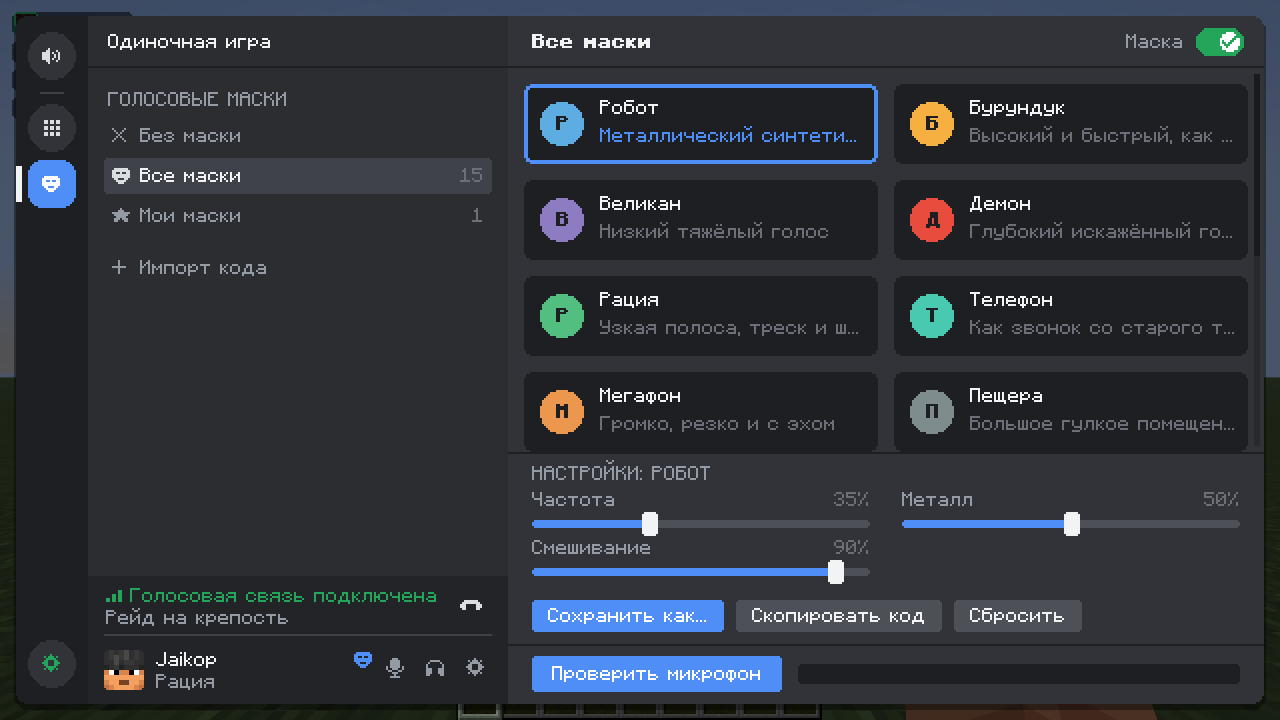Click the Робот mask description text

coord(728,136)
